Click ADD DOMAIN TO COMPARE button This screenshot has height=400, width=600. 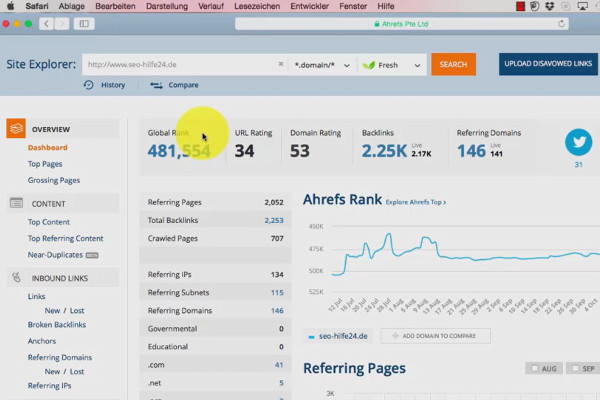435,336
